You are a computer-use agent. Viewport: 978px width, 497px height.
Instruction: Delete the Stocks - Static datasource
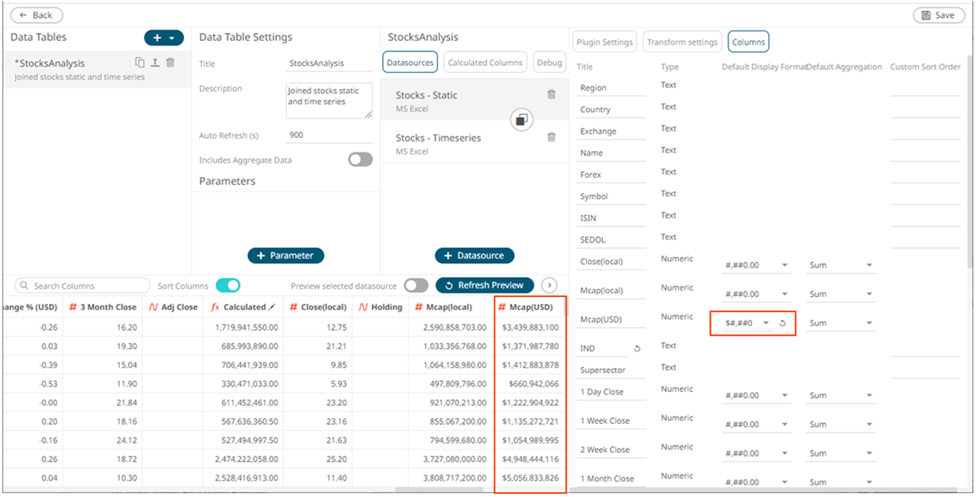pyautogui.click(x=551, y=94)
